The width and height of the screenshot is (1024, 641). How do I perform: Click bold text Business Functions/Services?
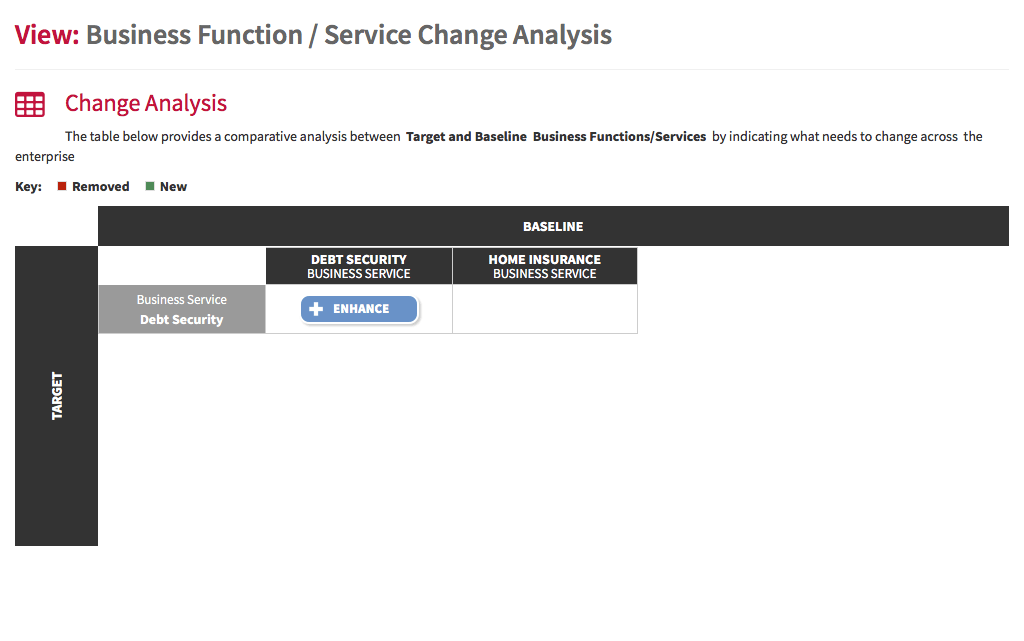(619, 136)
